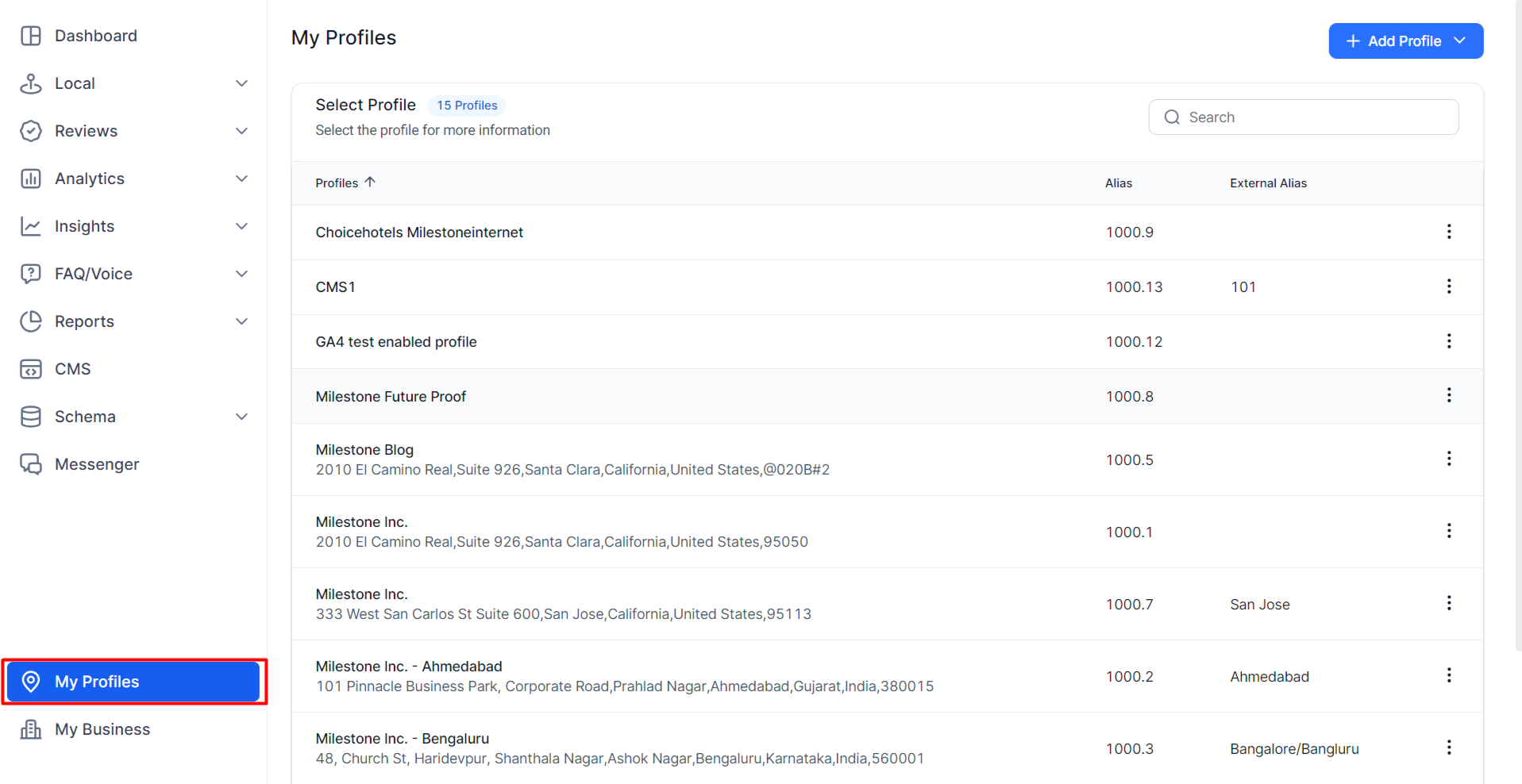Click the My Business building icon
This screenshot has height=784, width=1522.
(x=31, y=729)
